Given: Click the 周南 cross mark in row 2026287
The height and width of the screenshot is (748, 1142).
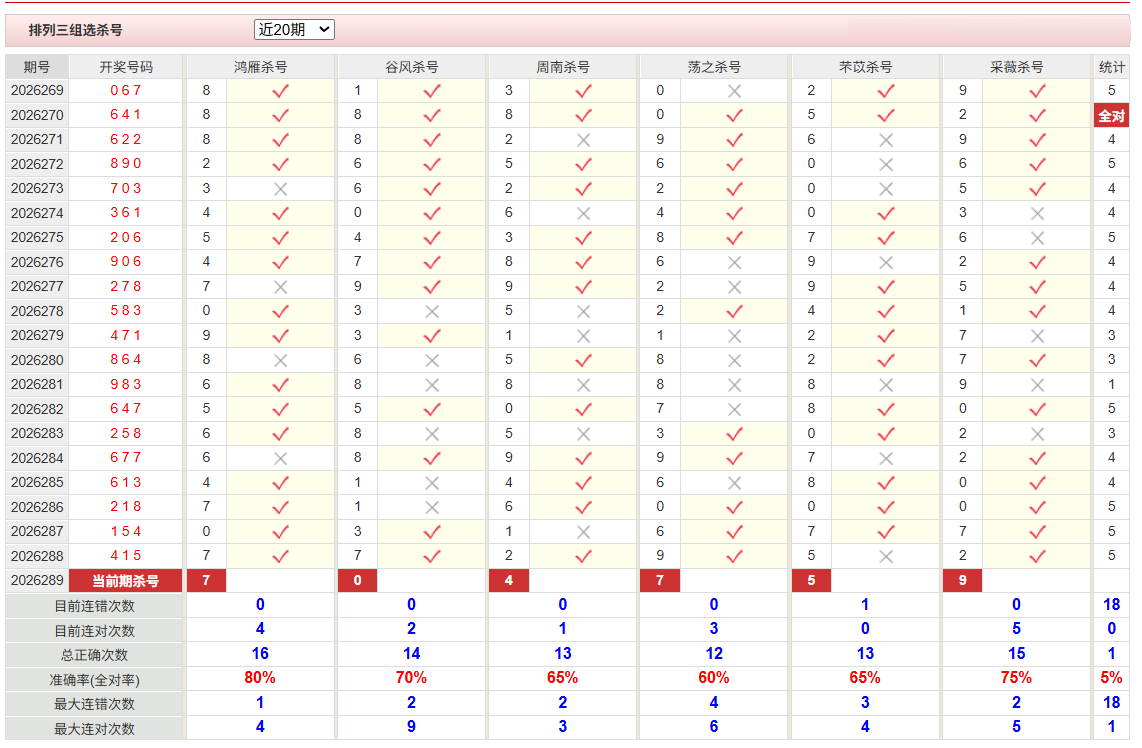Looking at the screenshot, I should (x=583, y=532).
